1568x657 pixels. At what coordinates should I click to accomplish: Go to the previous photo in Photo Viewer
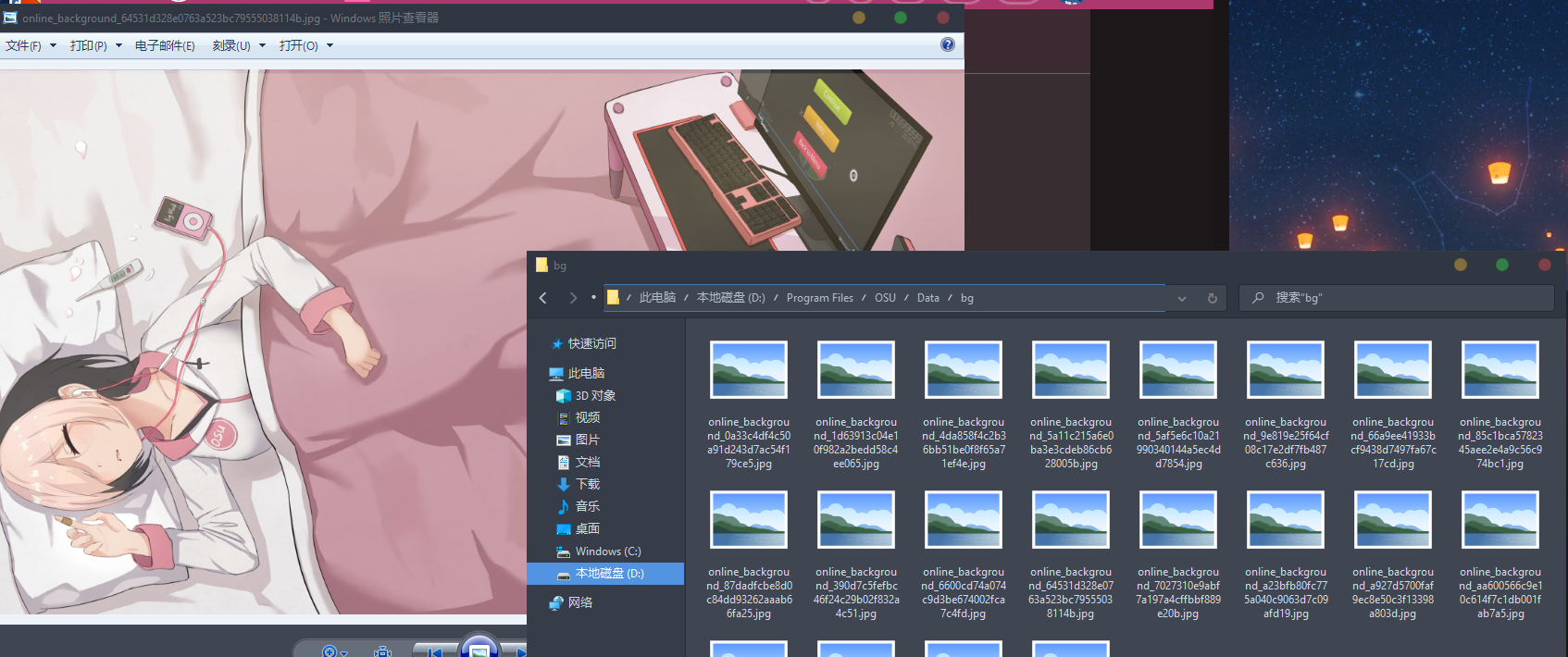coord(434,651)
